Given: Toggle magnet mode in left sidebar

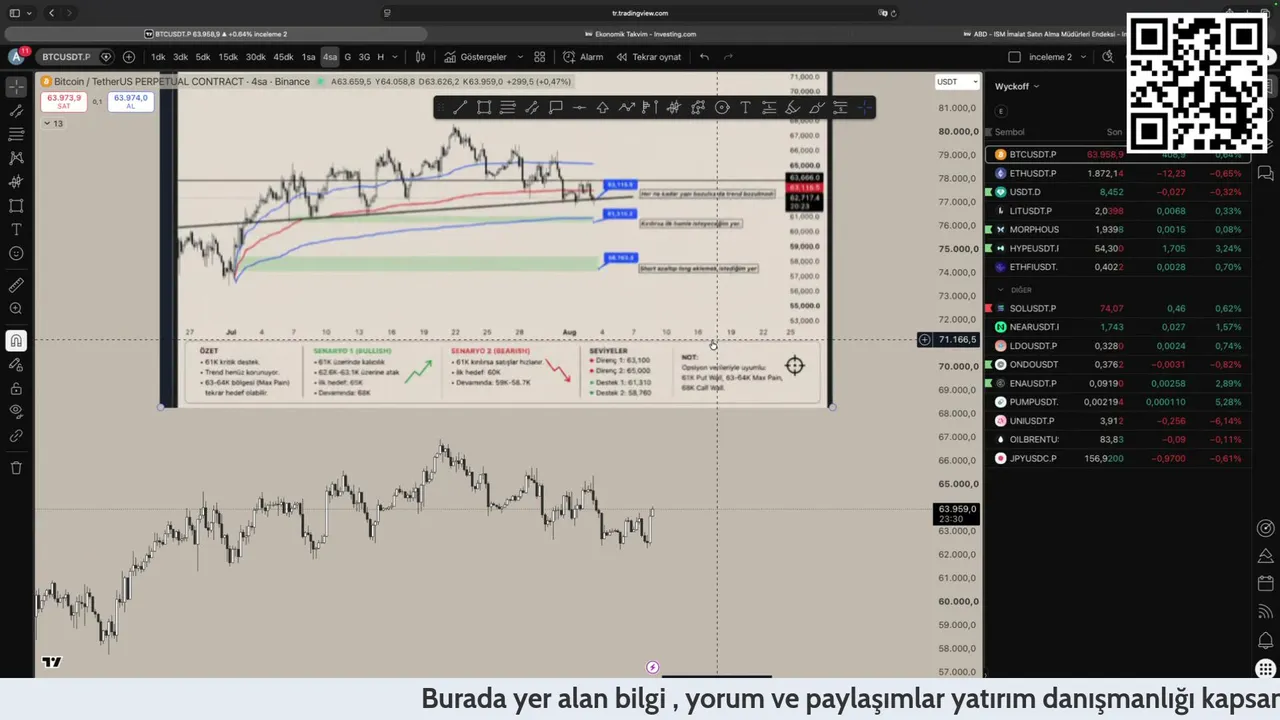Looking at the screenshot, I should pos(16,341).
